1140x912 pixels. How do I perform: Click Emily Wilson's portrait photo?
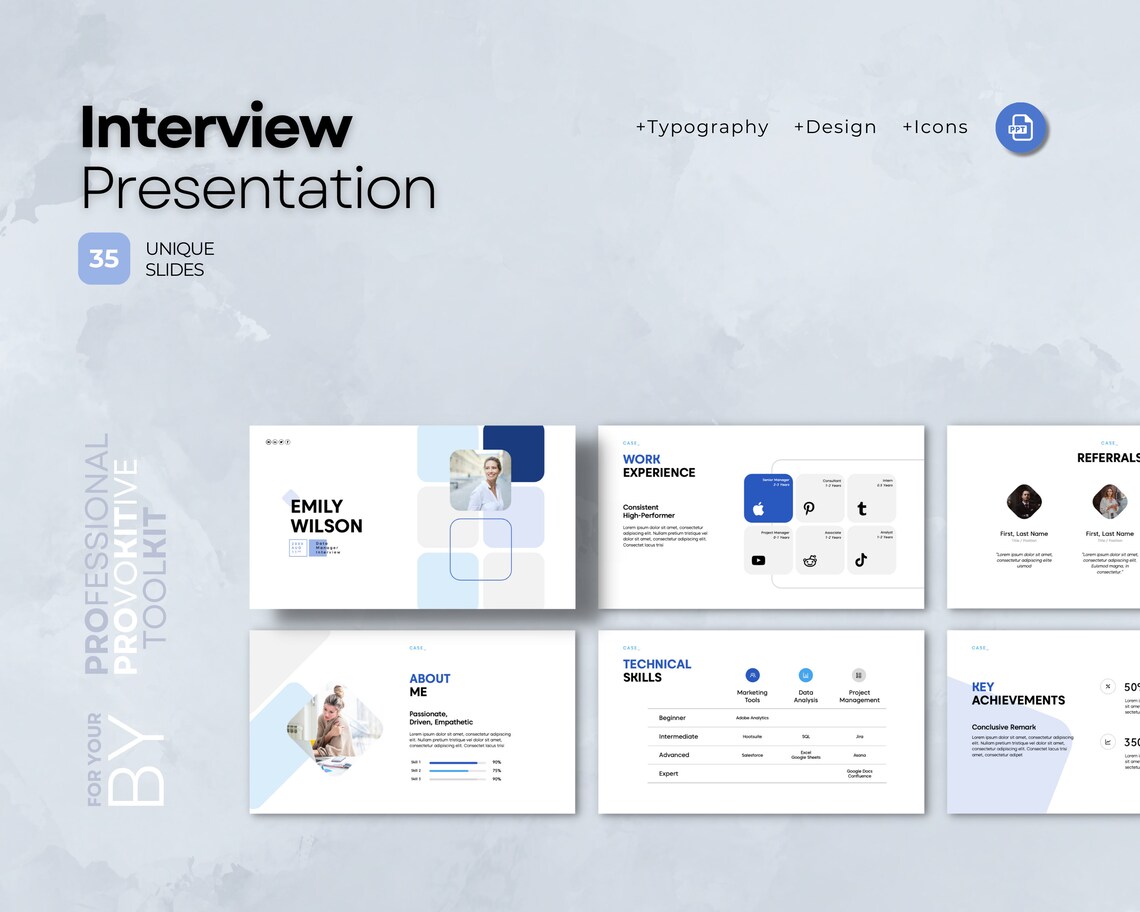[x=481, y=478]
